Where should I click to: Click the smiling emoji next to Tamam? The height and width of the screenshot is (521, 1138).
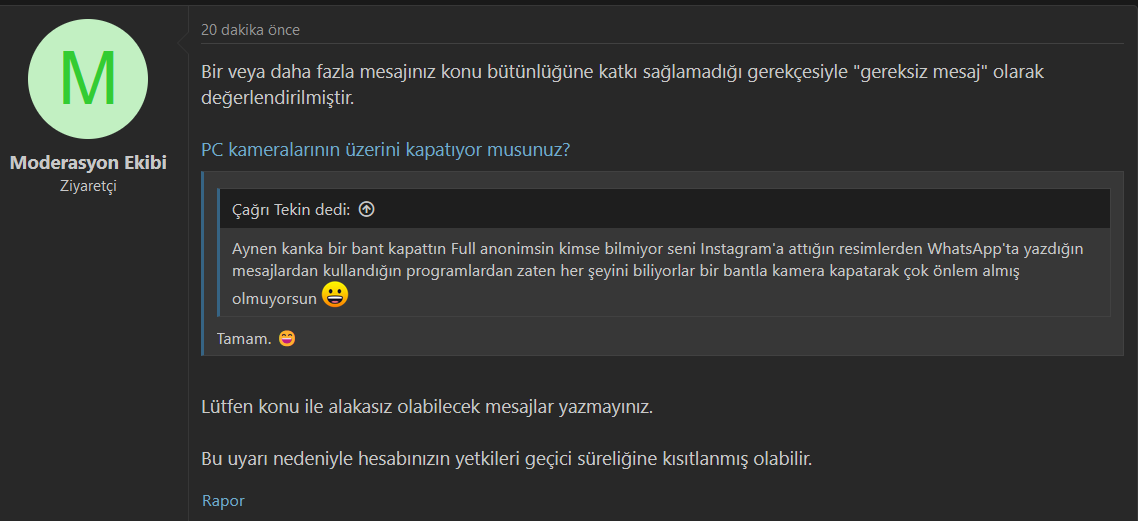point(287,338)
